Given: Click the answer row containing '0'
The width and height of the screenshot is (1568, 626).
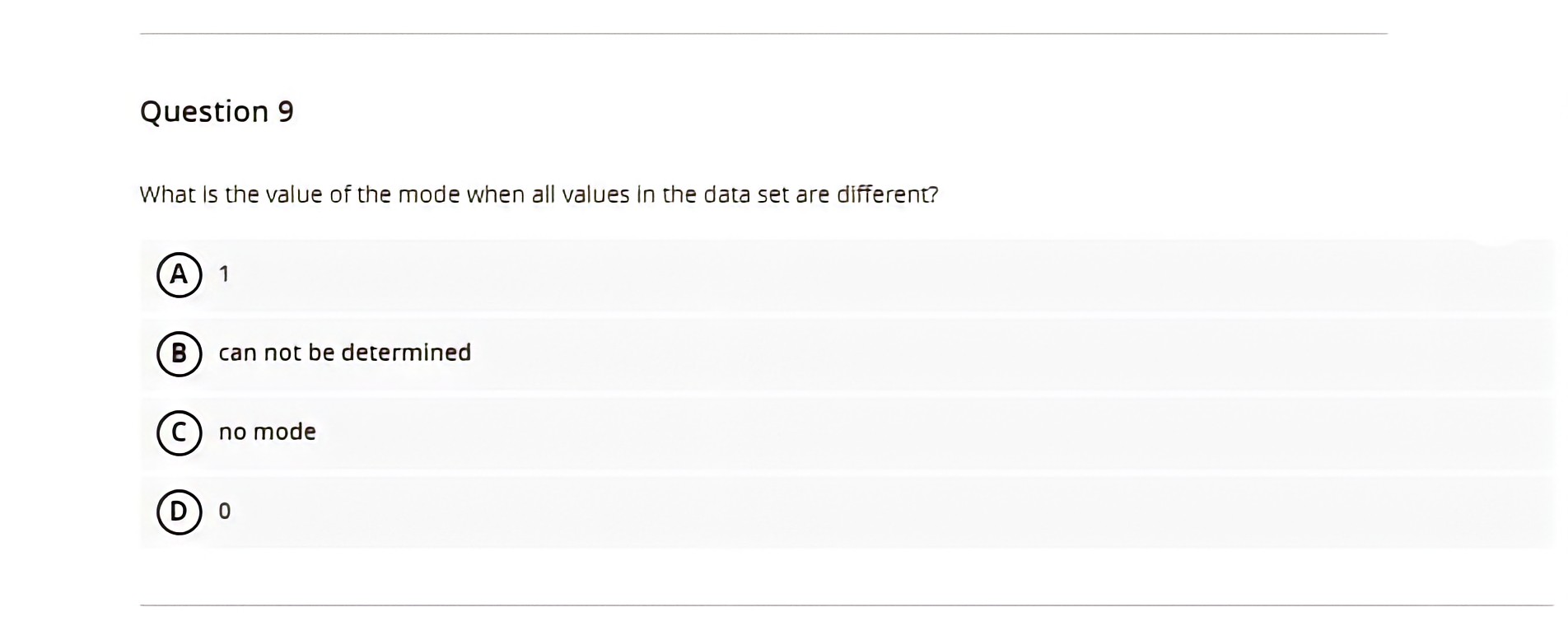Looking at the screenshot, I should click(x=741, y=511).
